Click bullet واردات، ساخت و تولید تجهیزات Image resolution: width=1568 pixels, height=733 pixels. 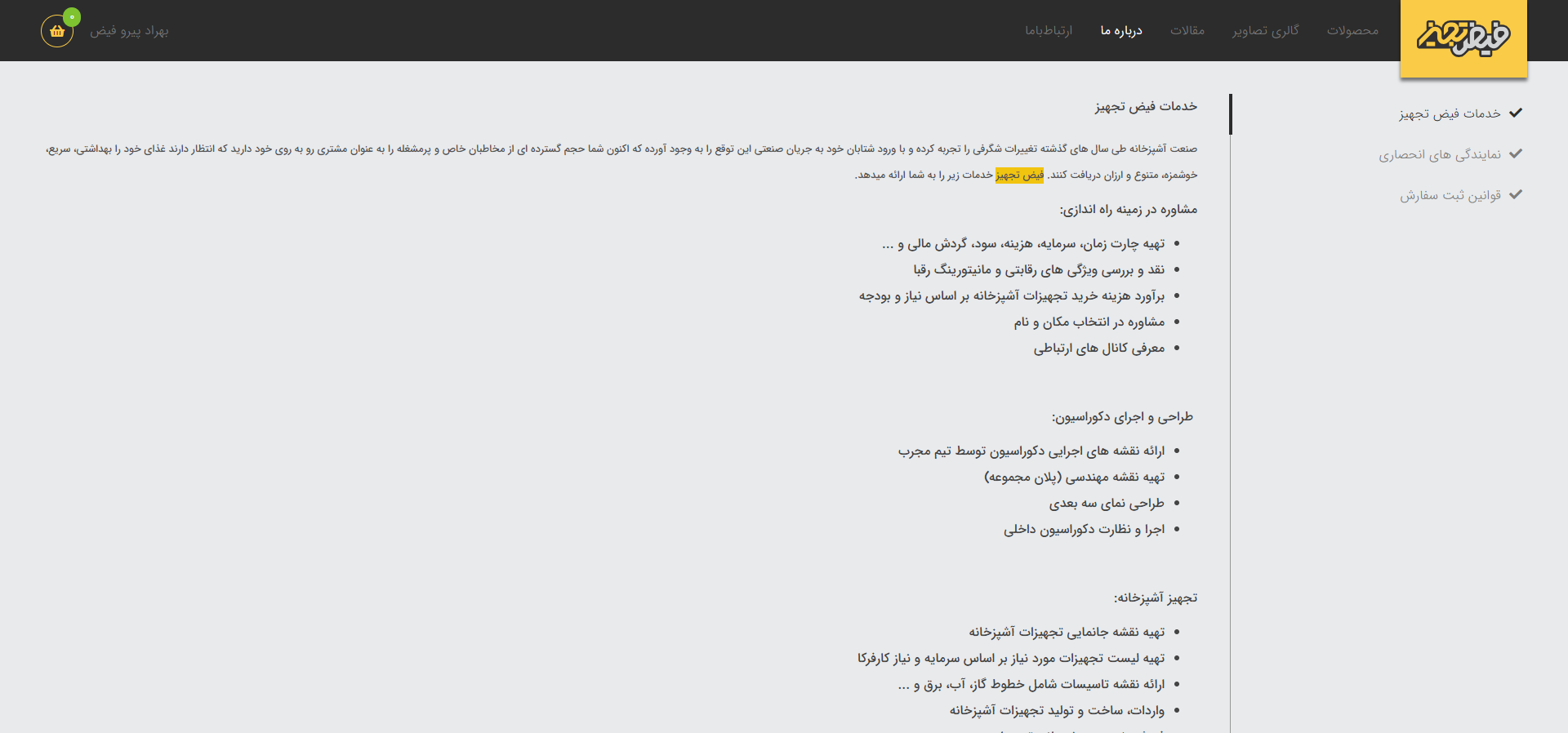coord(1057,711)
